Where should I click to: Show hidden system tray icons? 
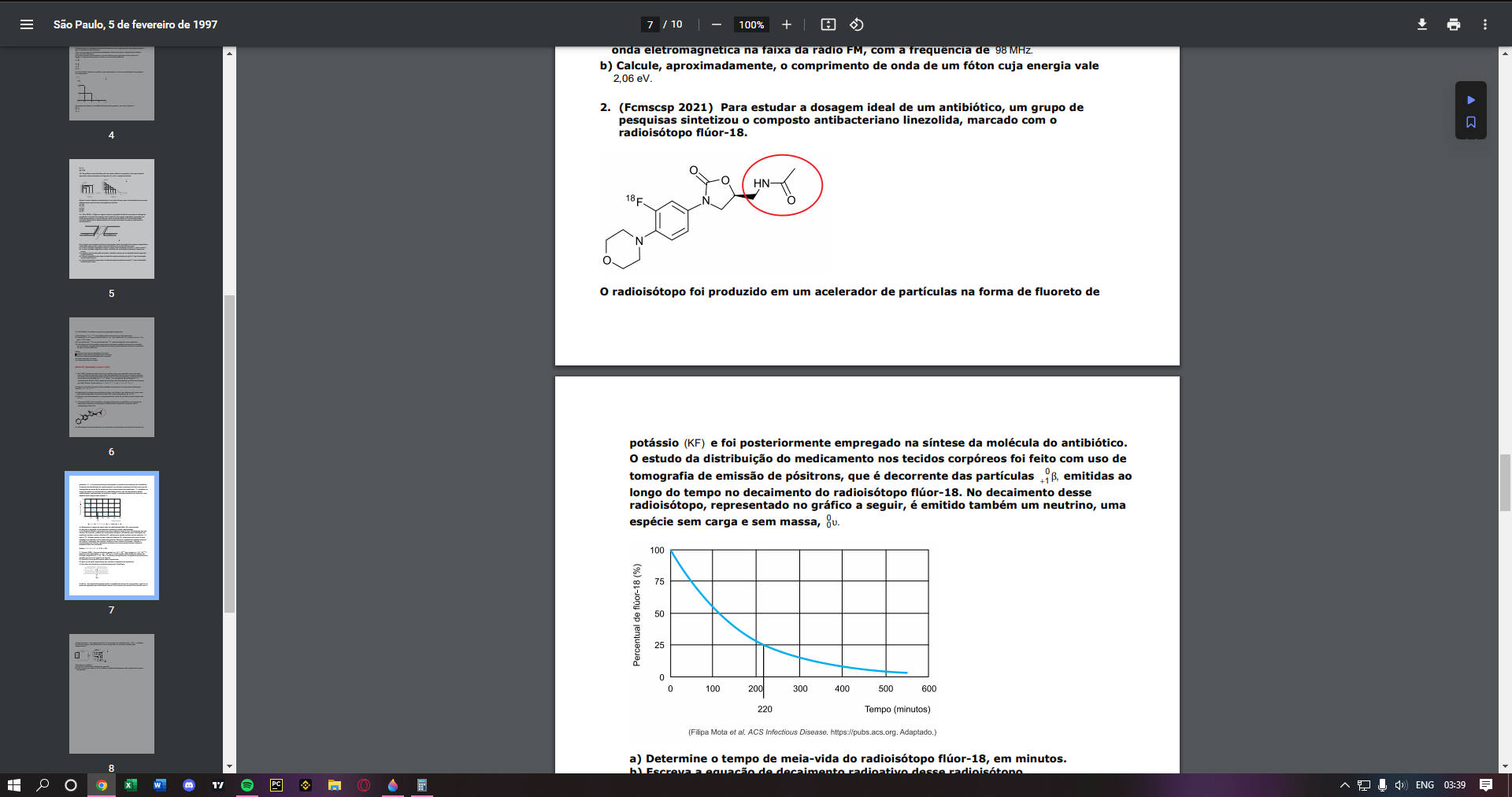coord(1345,785)
